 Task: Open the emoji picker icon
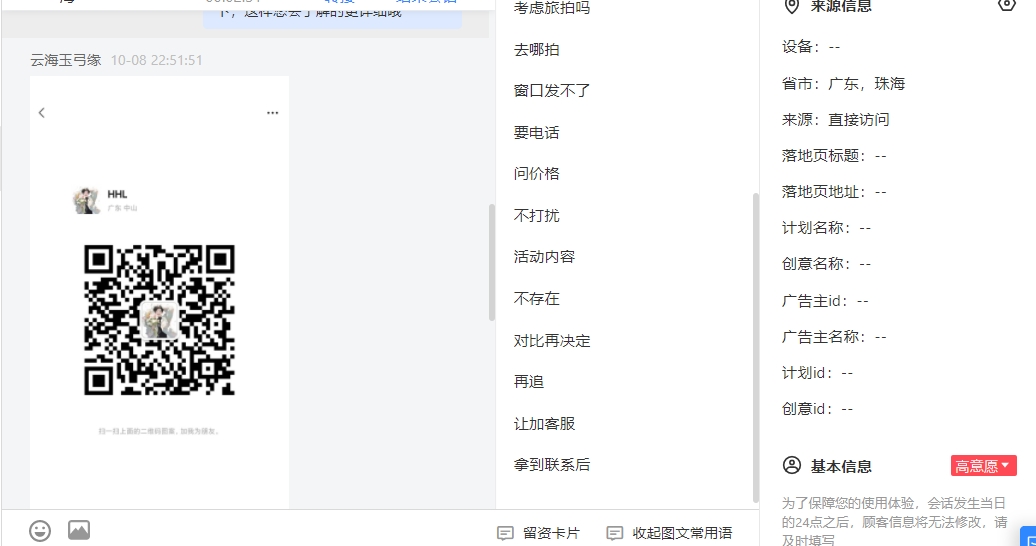(40, 531)
